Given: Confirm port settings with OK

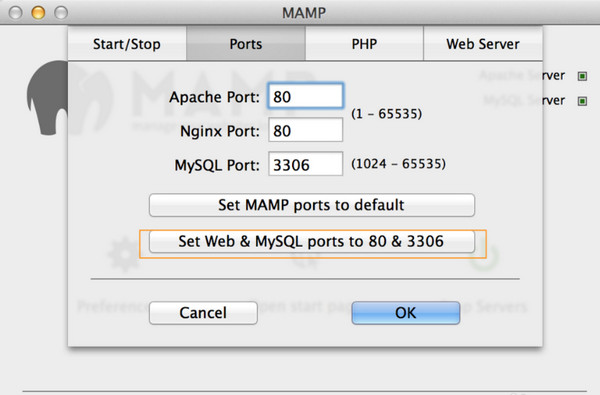Looking at the screenshot, I should pyautogui.click(x=406, y=313).
